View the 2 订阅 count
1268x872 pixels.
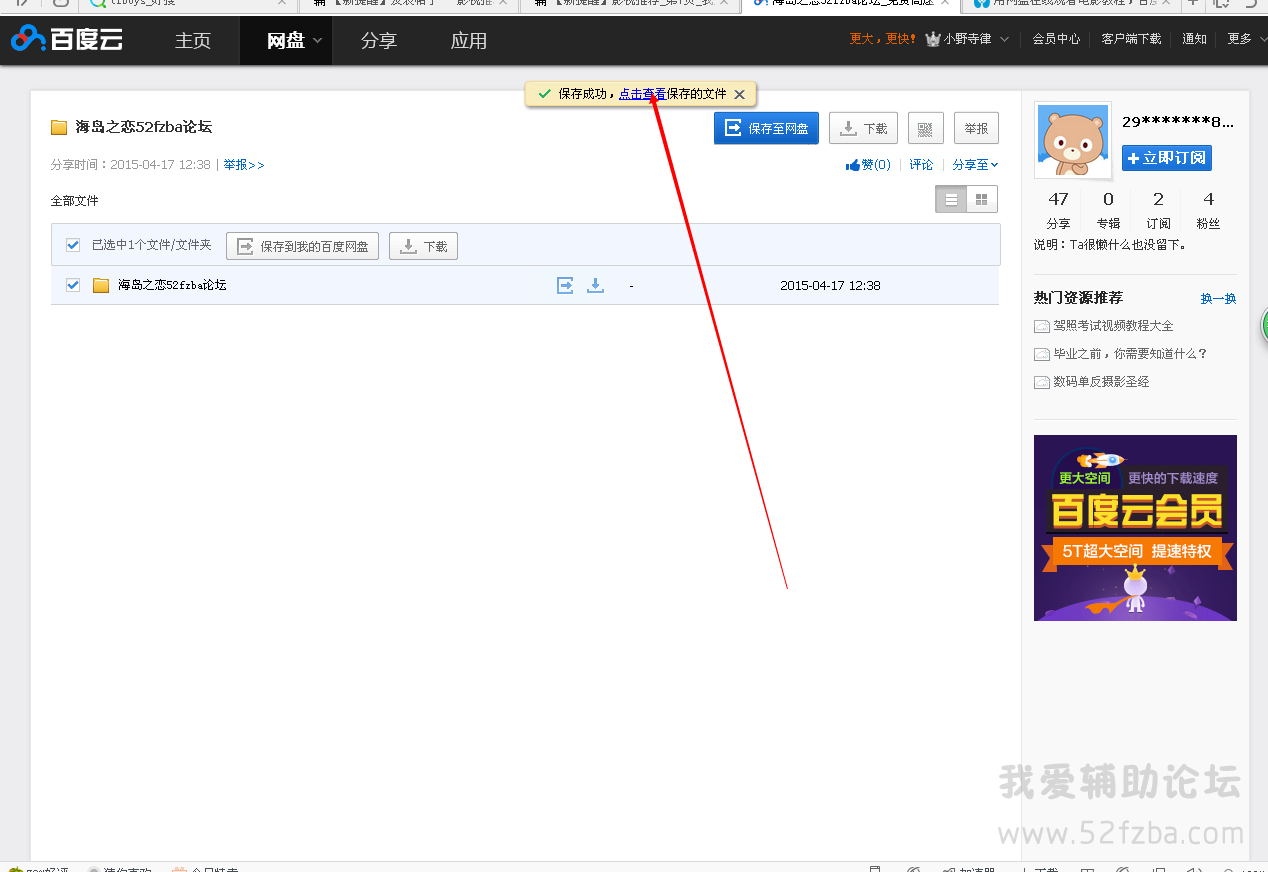pyautogui.click(x=1158, y=210)
